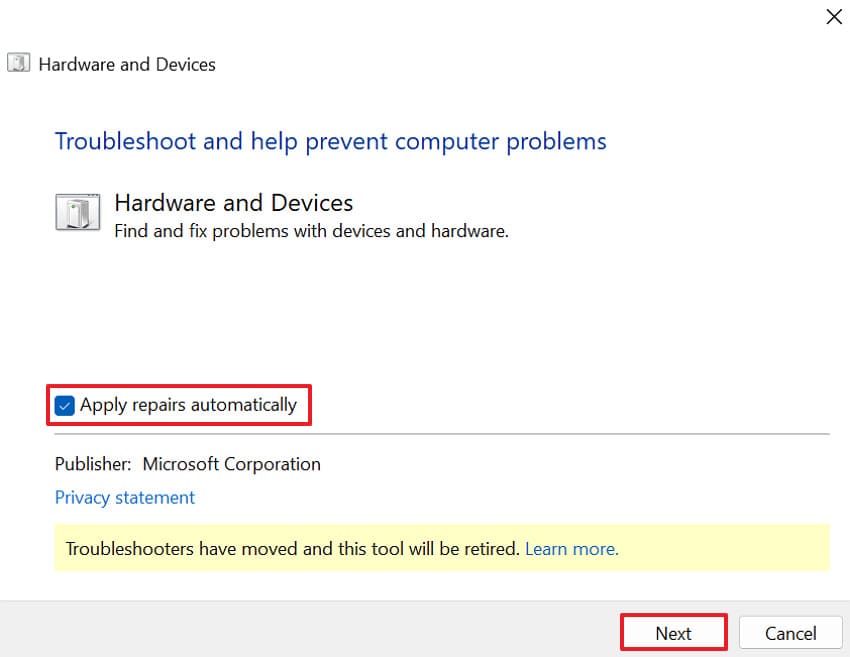Click Next to start the troubleshooter
850x657 pixels.
[x=673, y=632]
